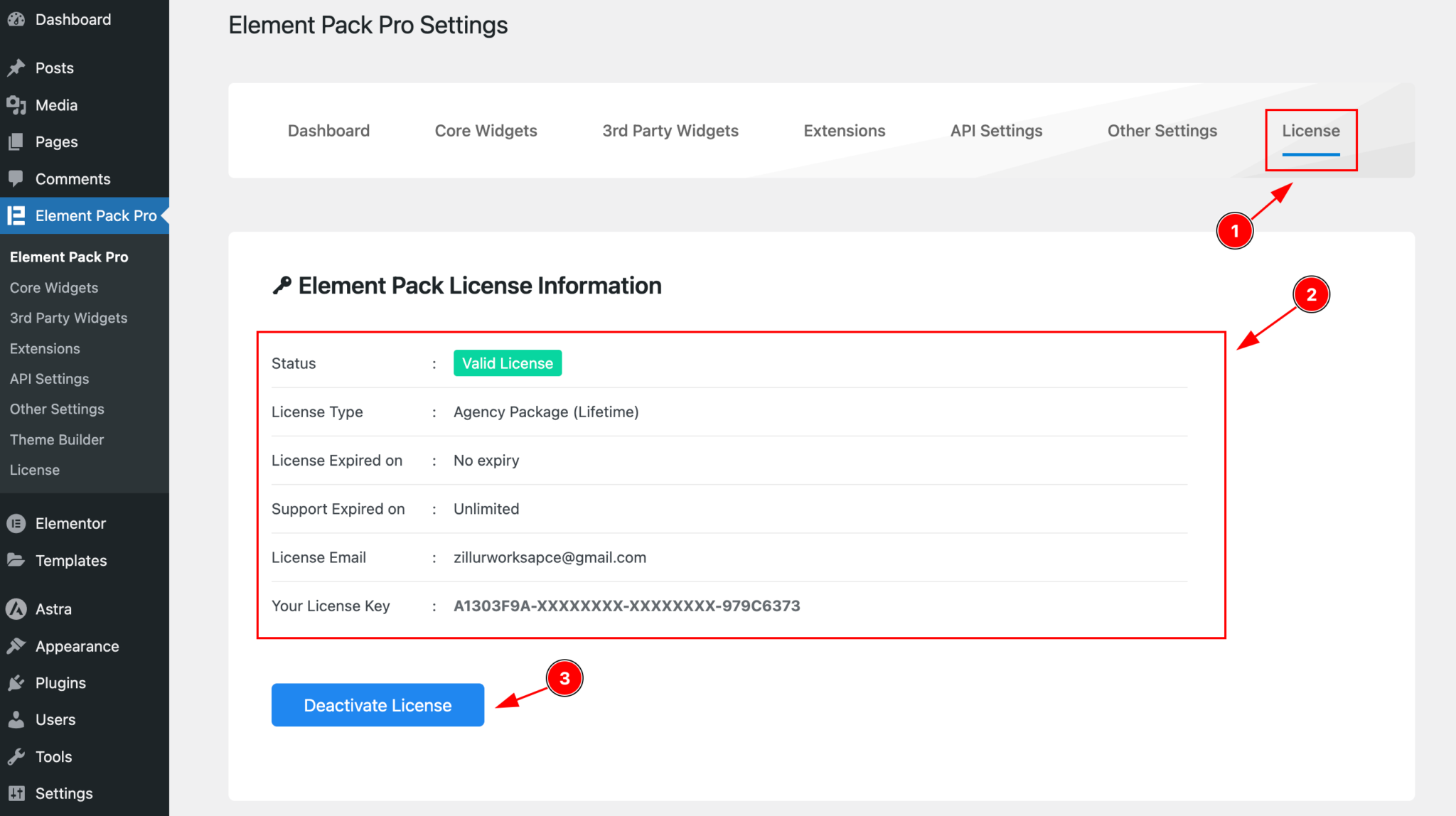Screen dimensions: 1456x816
Task: Open Appearance via its brush icon
Action: click(17, 645)
